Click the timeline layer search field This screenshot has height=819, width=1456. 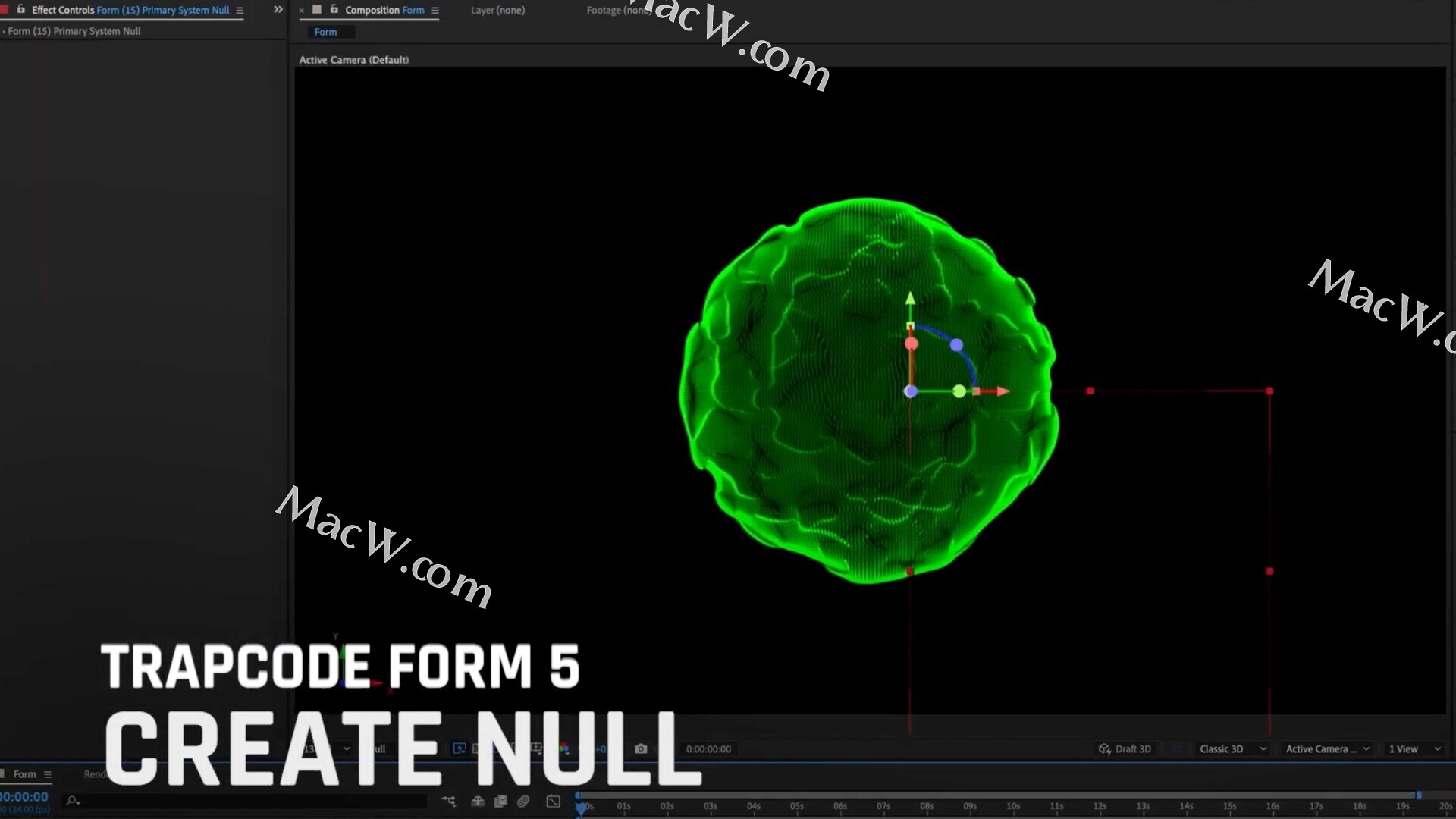[x=246, y=801]
